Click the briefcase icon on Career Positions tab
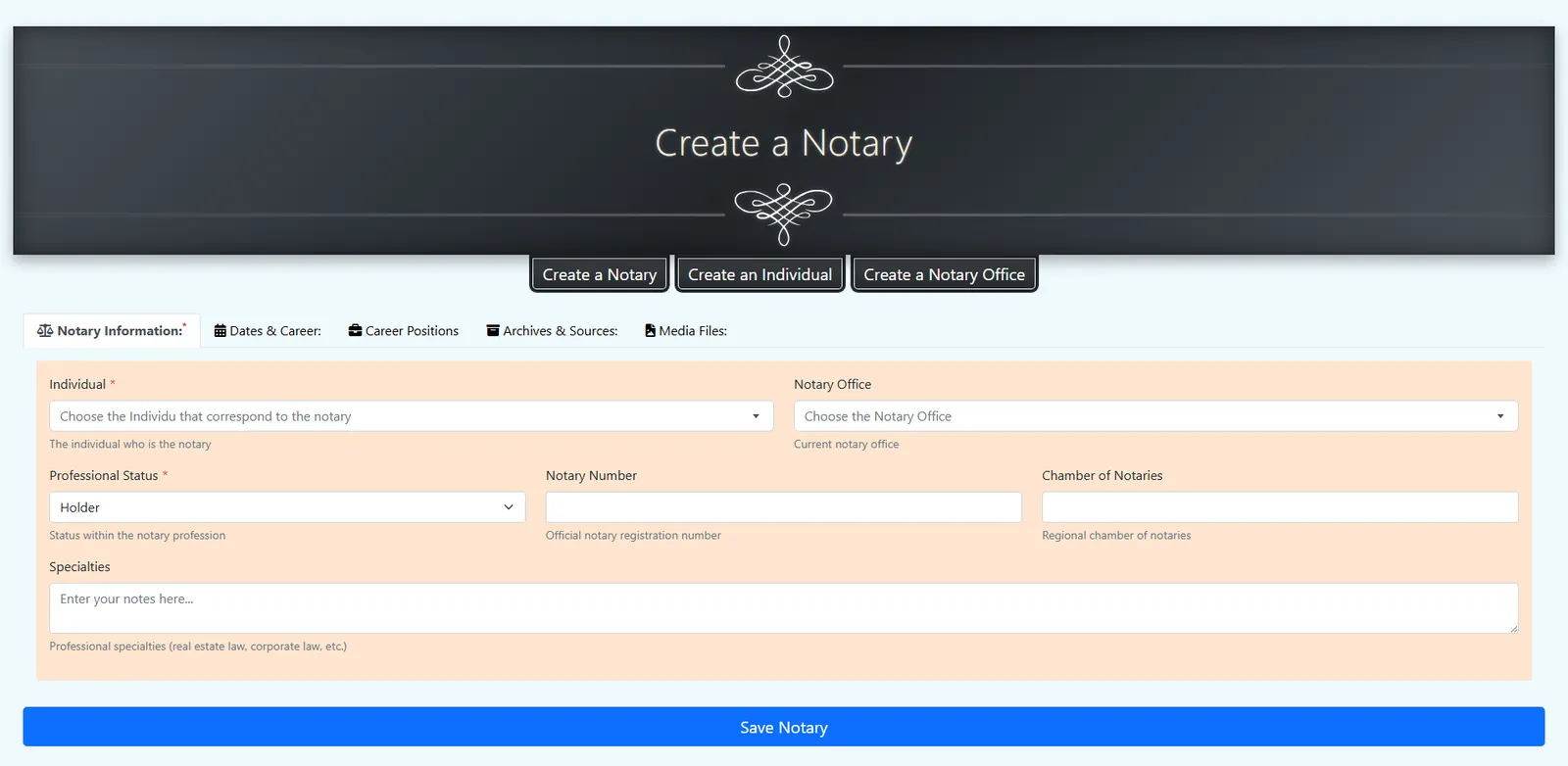Viewport: 1568px width, 766px height. click(355, 331)
